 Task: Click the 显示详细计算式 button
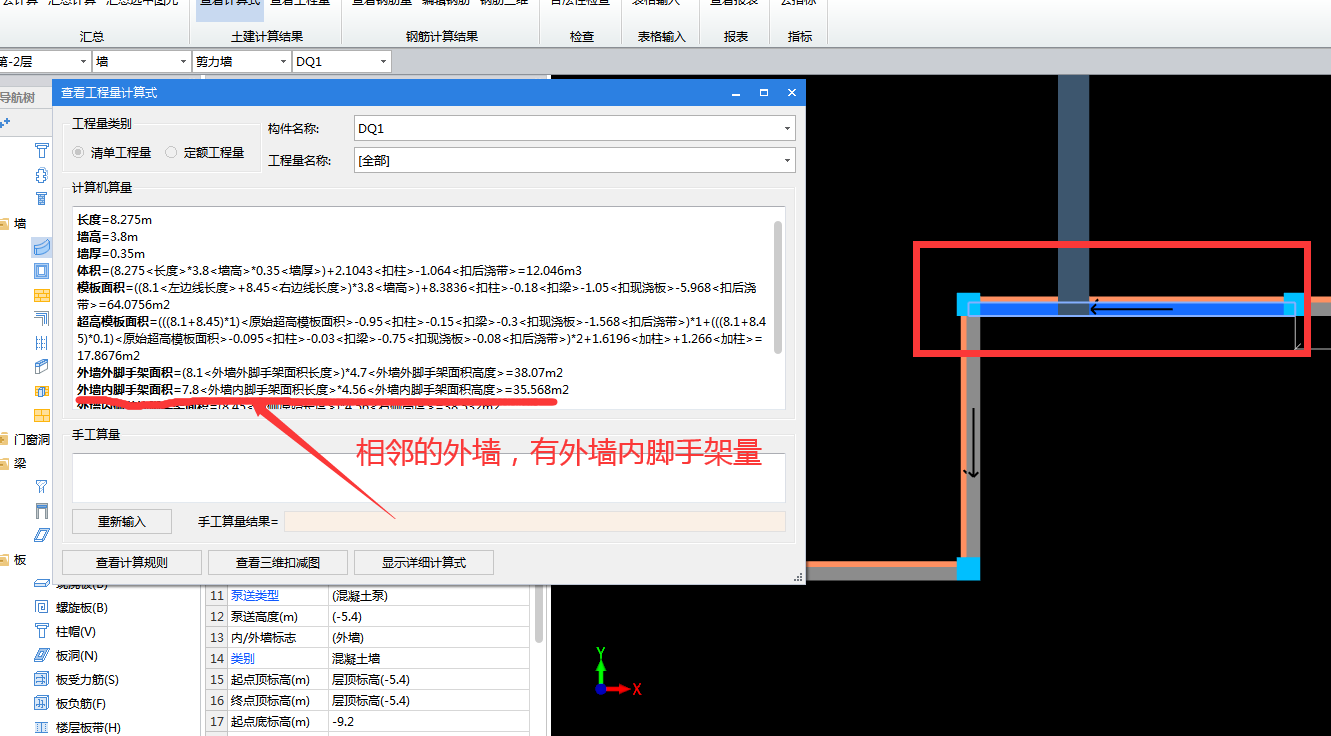pos(424,562)
